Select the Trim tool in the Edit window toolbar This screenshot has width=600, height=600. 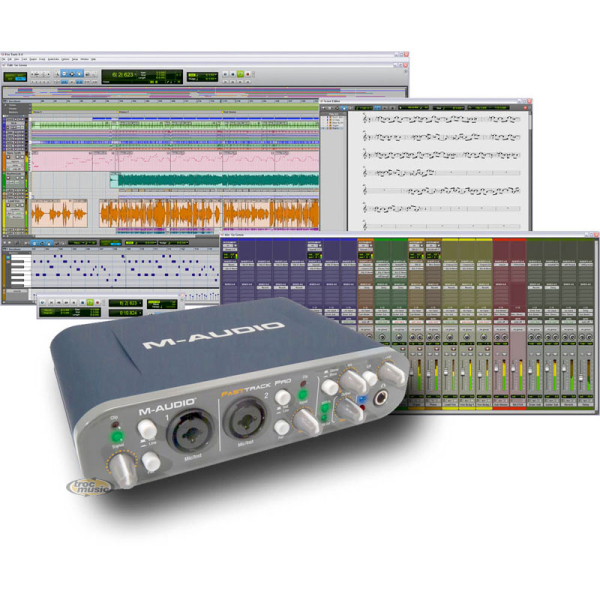pyautogui.click(x=64, y=74)
